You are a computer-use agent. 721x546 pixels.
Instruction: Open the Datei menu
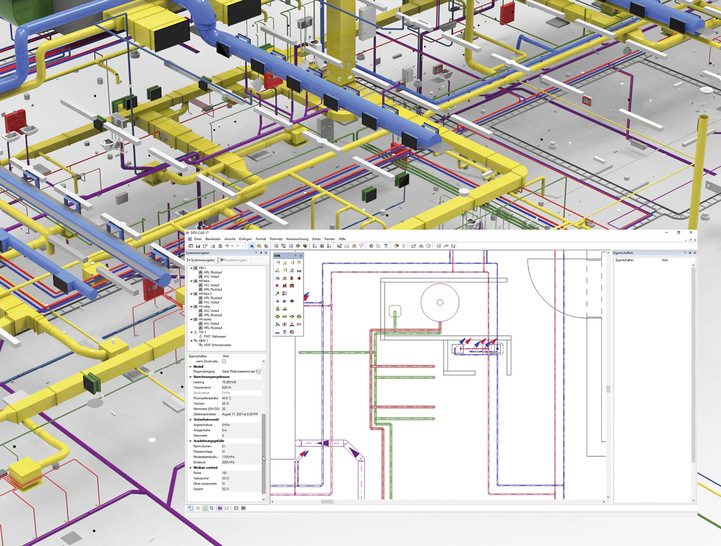pyautogui.click(x=198, y=239)
